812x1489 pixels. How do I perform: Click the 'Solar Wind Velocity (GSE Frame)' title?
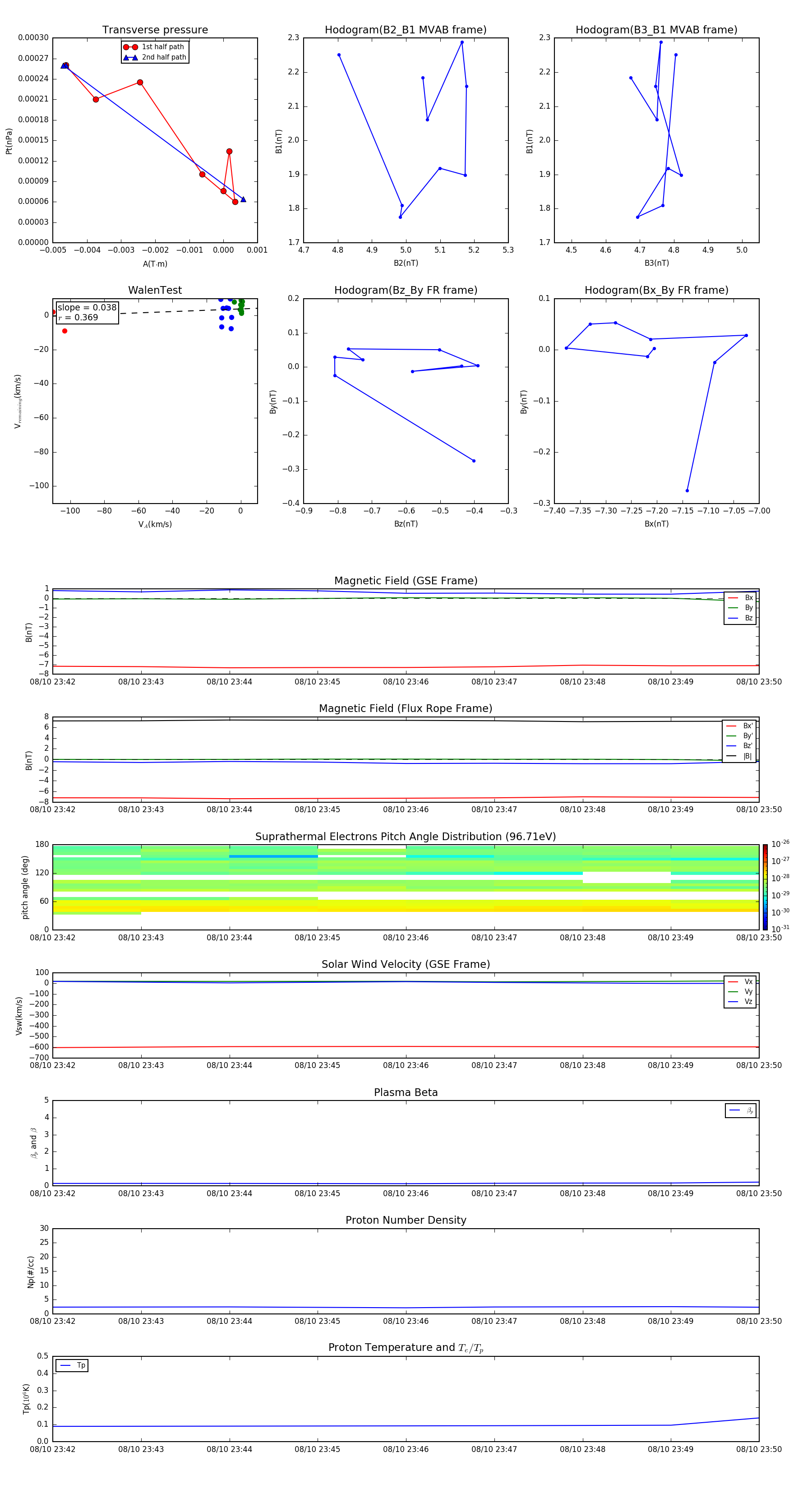(406, 965)
